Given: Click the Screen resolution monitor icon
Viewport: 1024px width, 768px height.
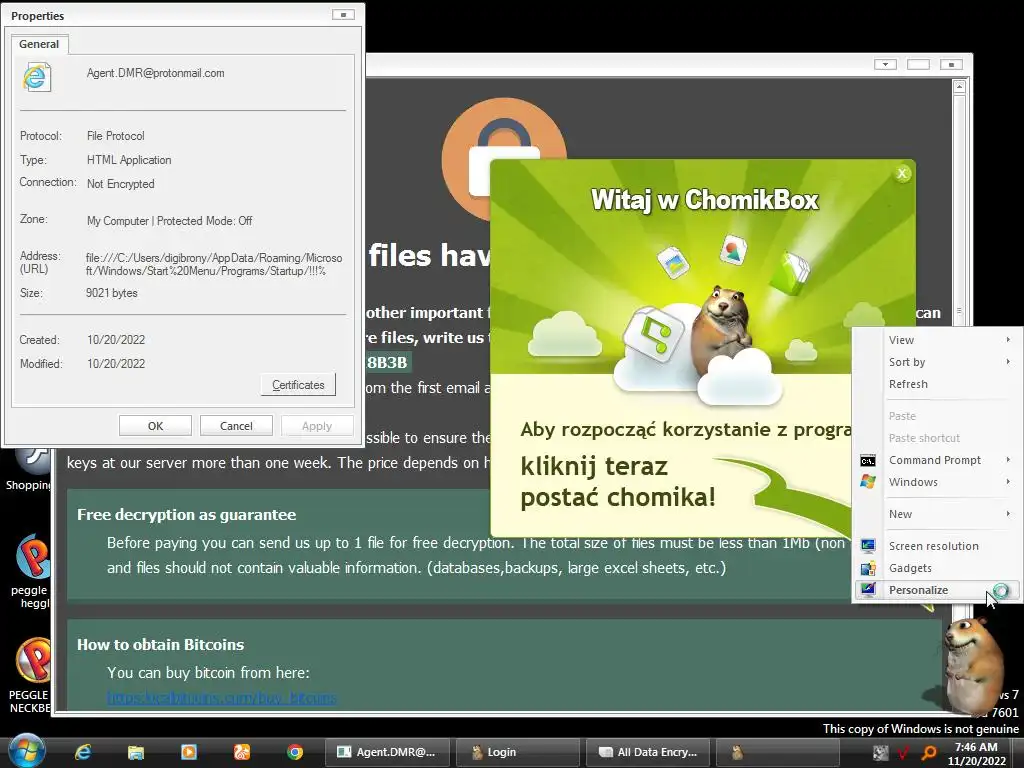Looking at the screenshot, I should (868, 546).
